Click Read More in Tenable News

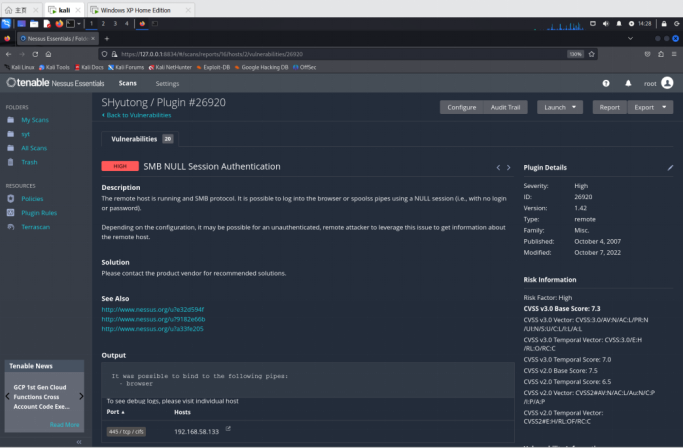pos(64,424)
